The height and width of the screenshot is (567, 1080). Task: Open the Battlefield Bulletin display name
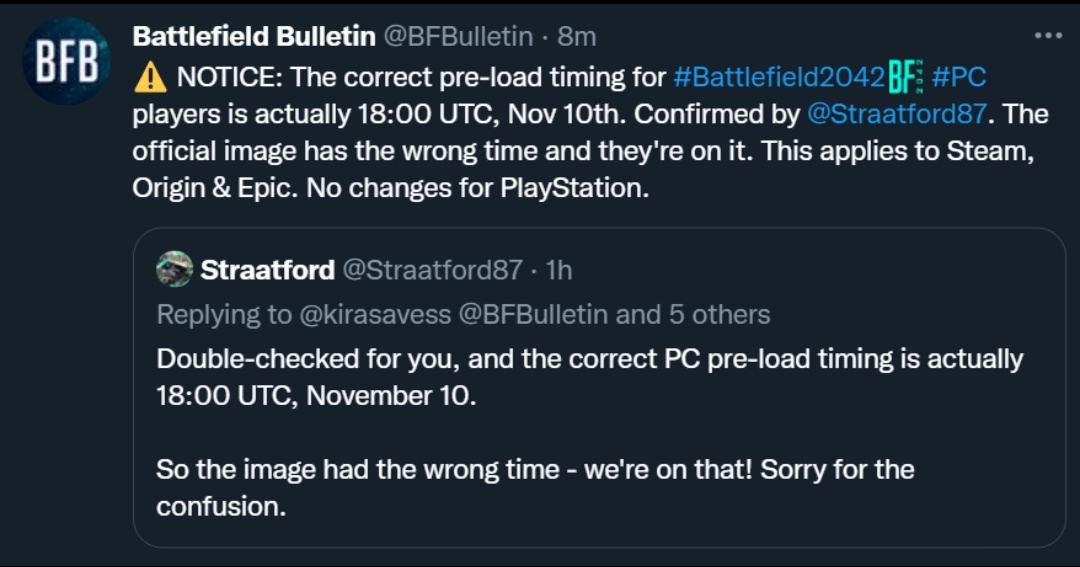254,37
